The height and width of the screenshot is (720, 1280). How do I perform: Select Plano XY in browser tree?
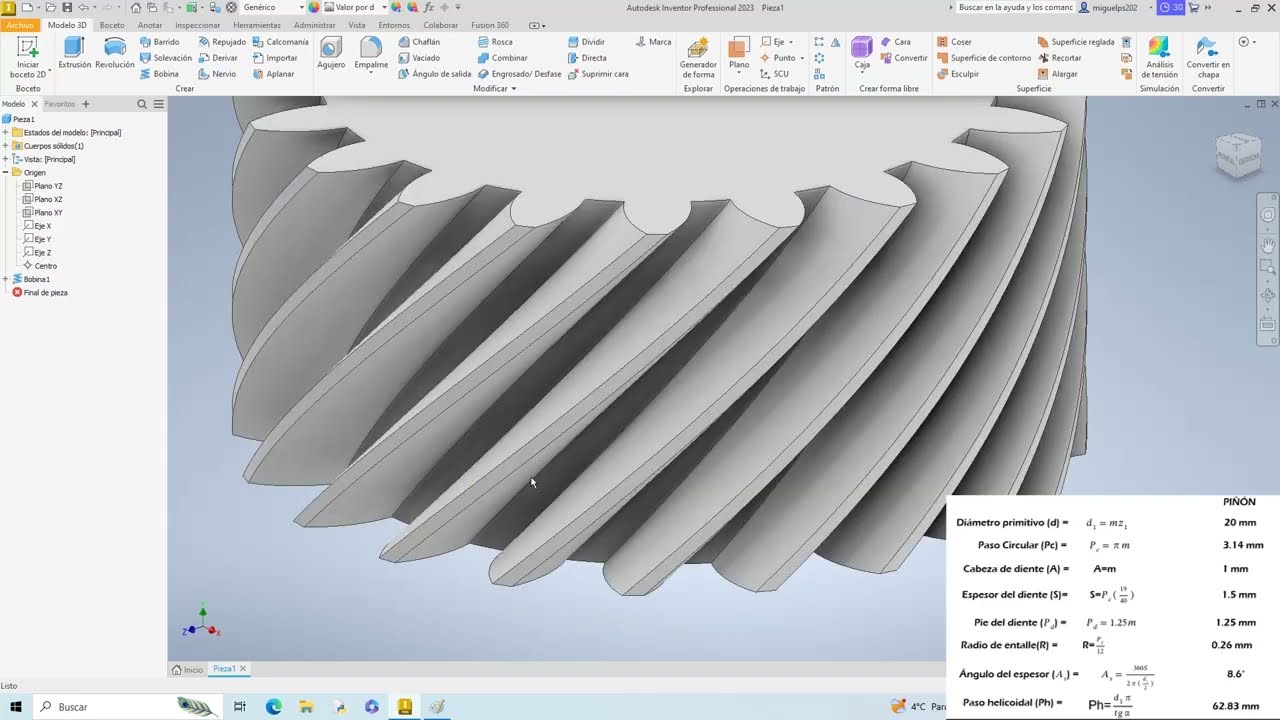(x=43, y=212)
